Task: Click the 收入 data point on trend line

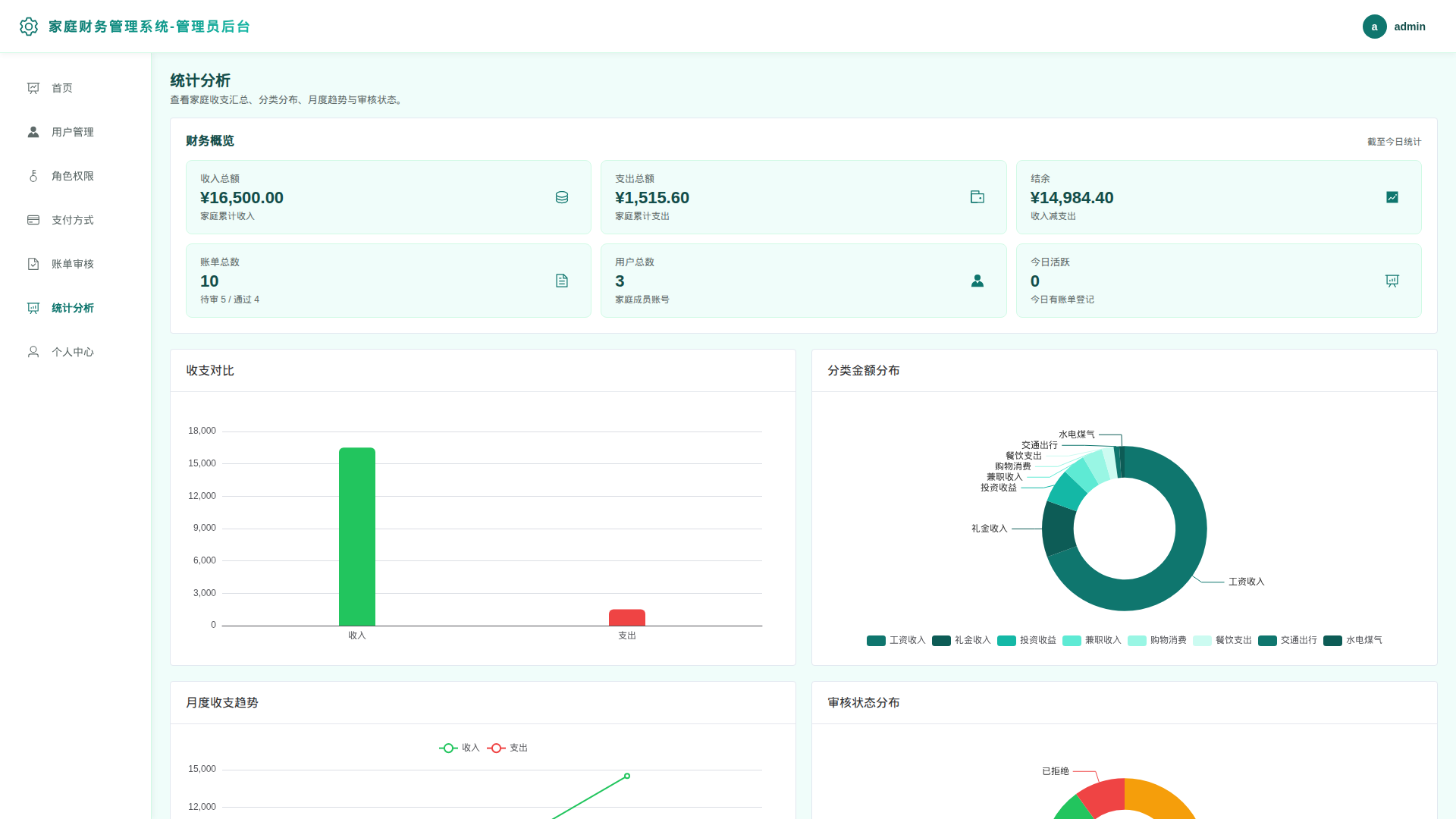Action: coord(627,776)
